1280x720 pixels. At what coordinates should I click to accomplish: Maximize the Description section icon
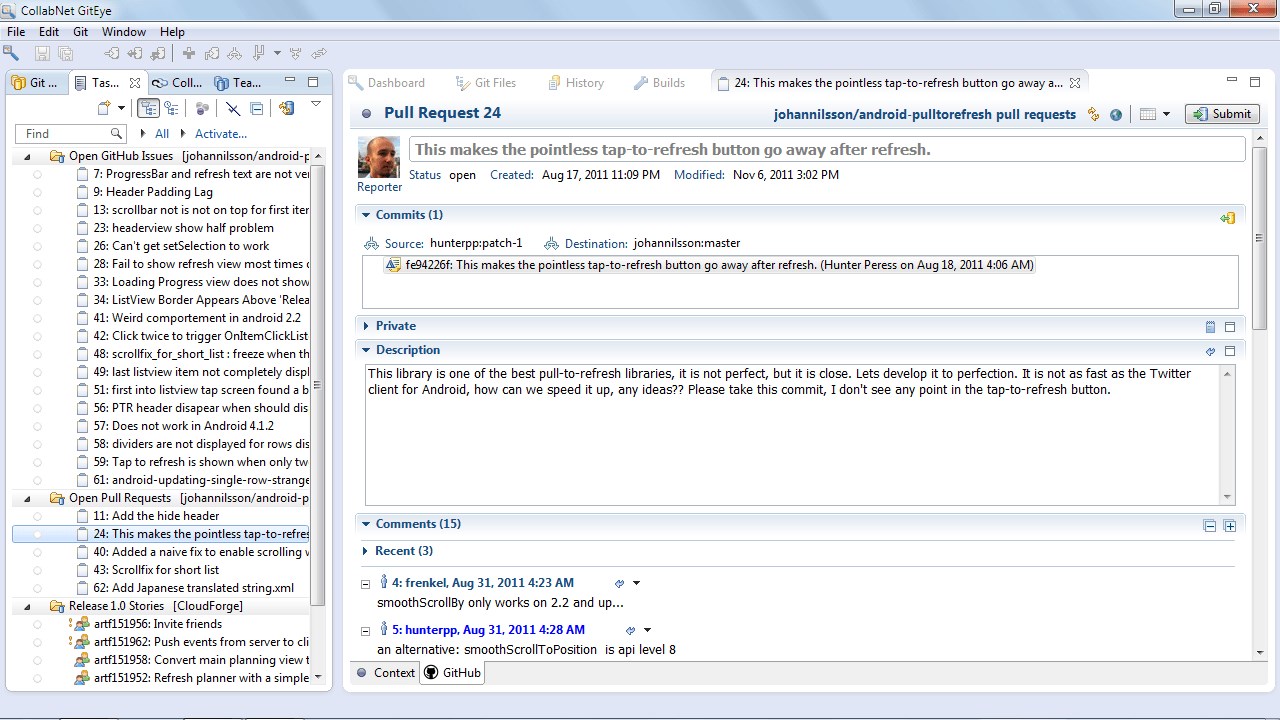point(1230,351)
